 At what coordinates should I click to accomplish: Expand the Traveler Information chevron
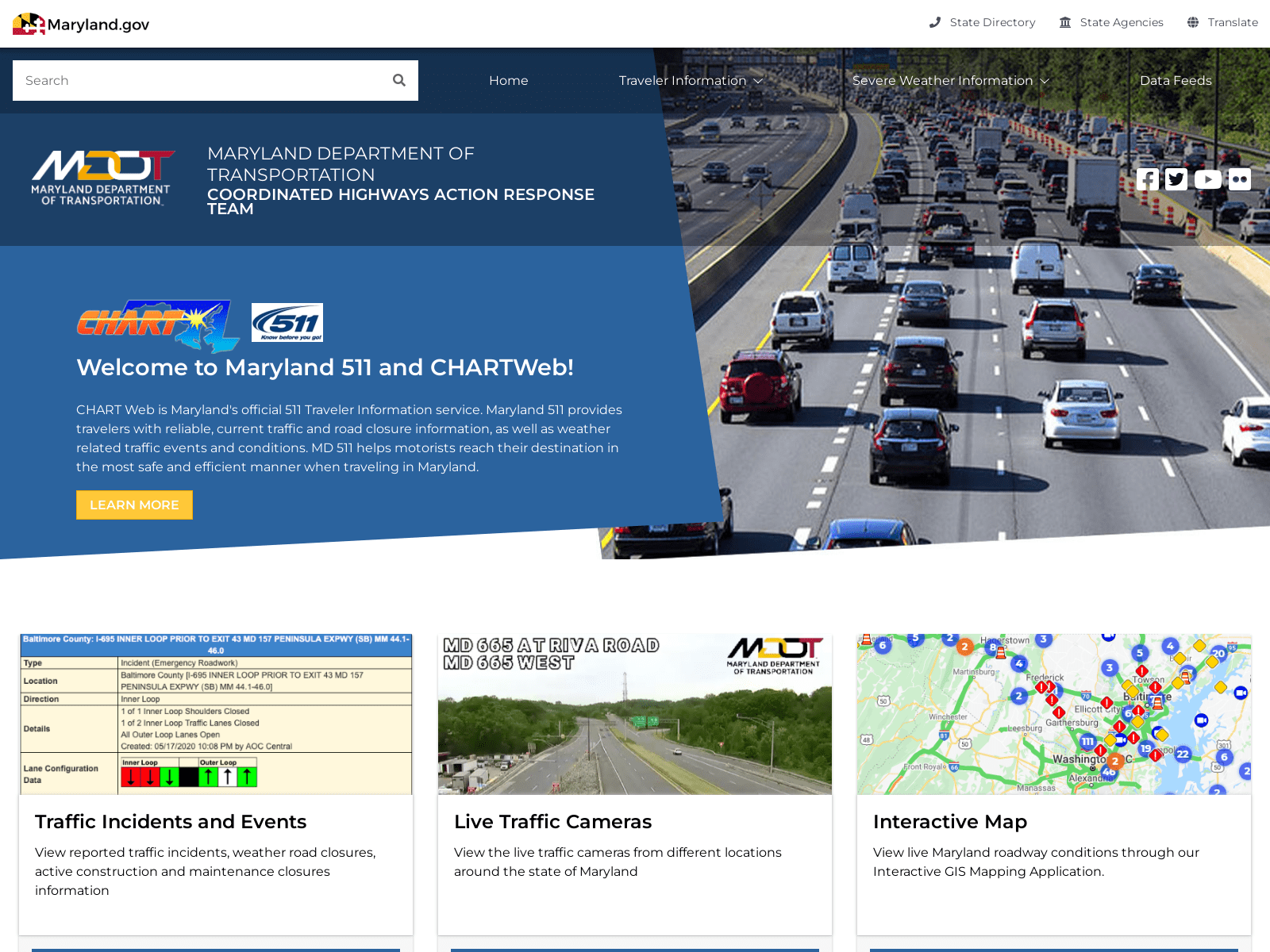[758, 81]
